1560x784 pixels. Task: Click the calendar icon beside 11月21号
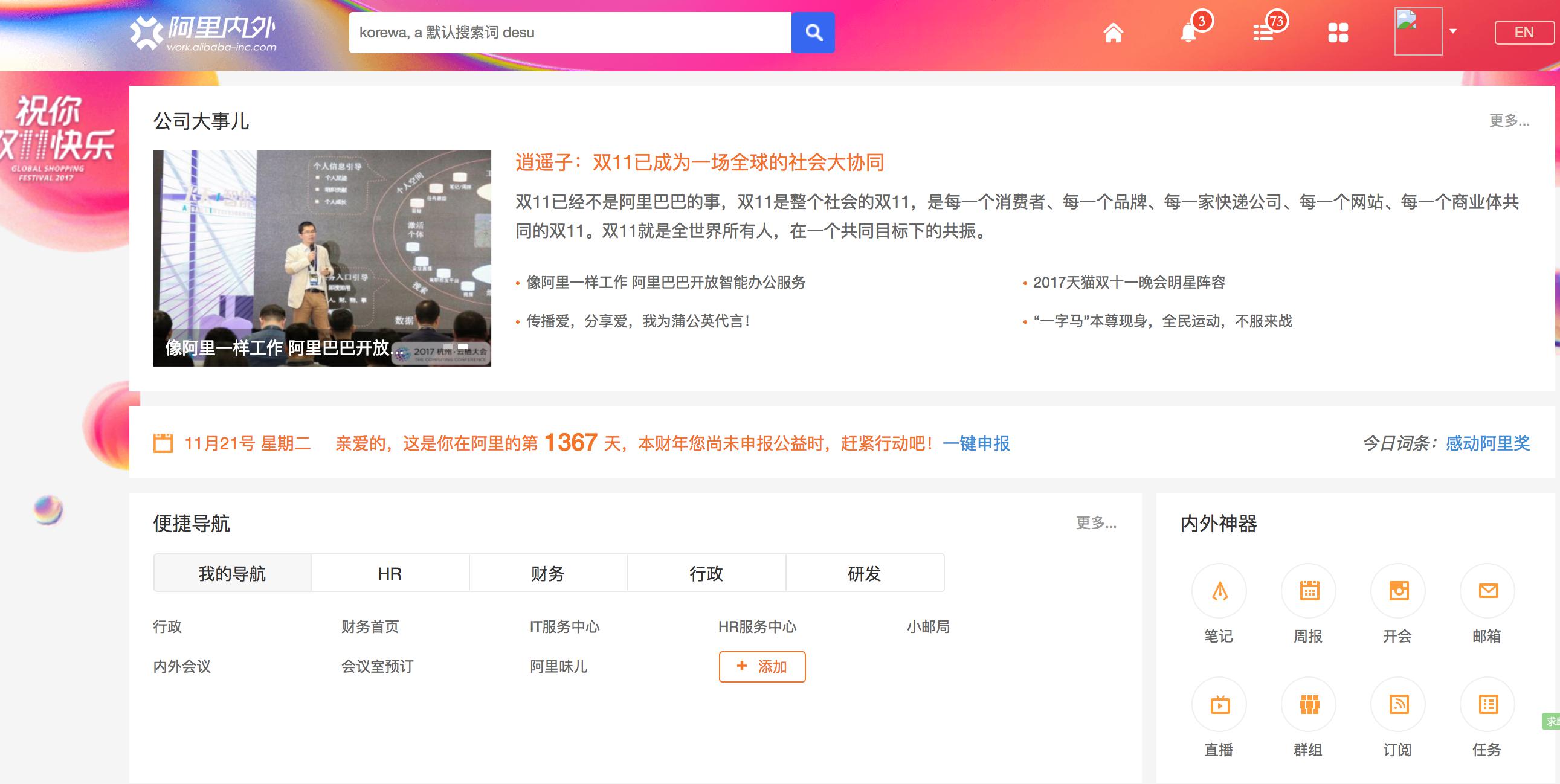[163, 443]
